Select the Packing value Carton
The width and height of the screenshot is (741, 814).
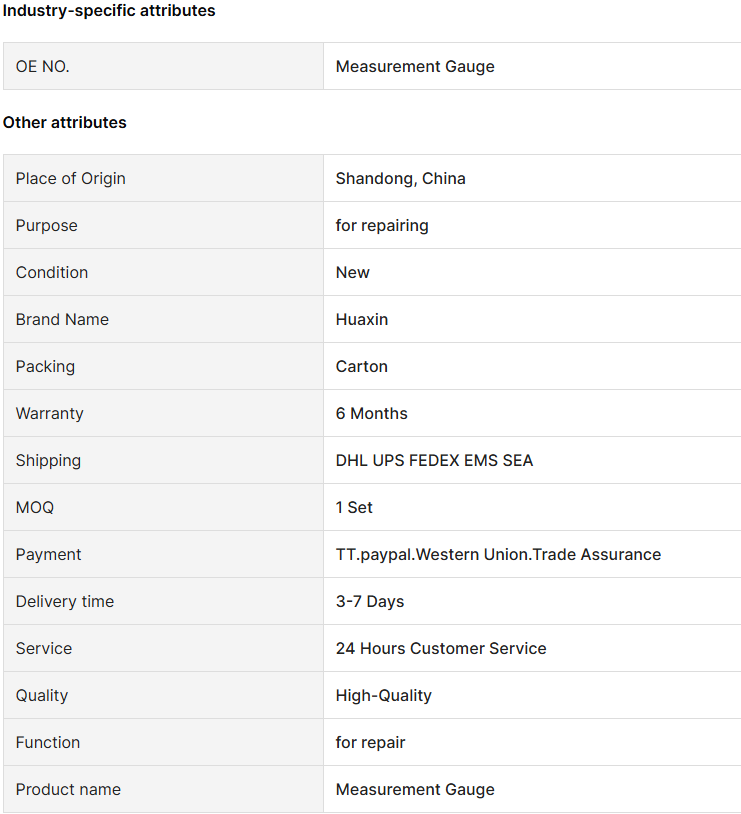point(361,367)
